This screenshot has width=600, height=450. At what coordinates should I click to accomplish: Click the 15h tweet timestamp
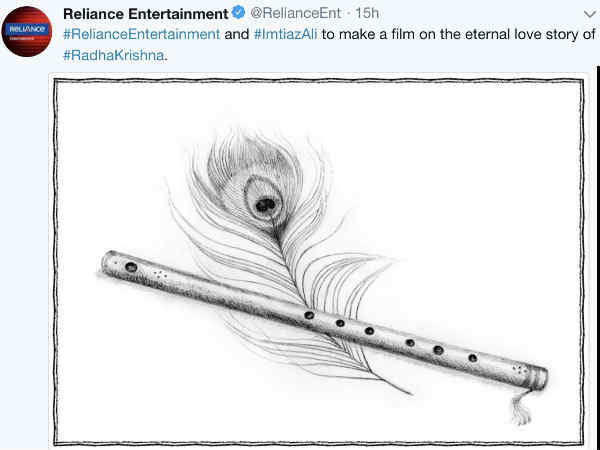[367, 13]
